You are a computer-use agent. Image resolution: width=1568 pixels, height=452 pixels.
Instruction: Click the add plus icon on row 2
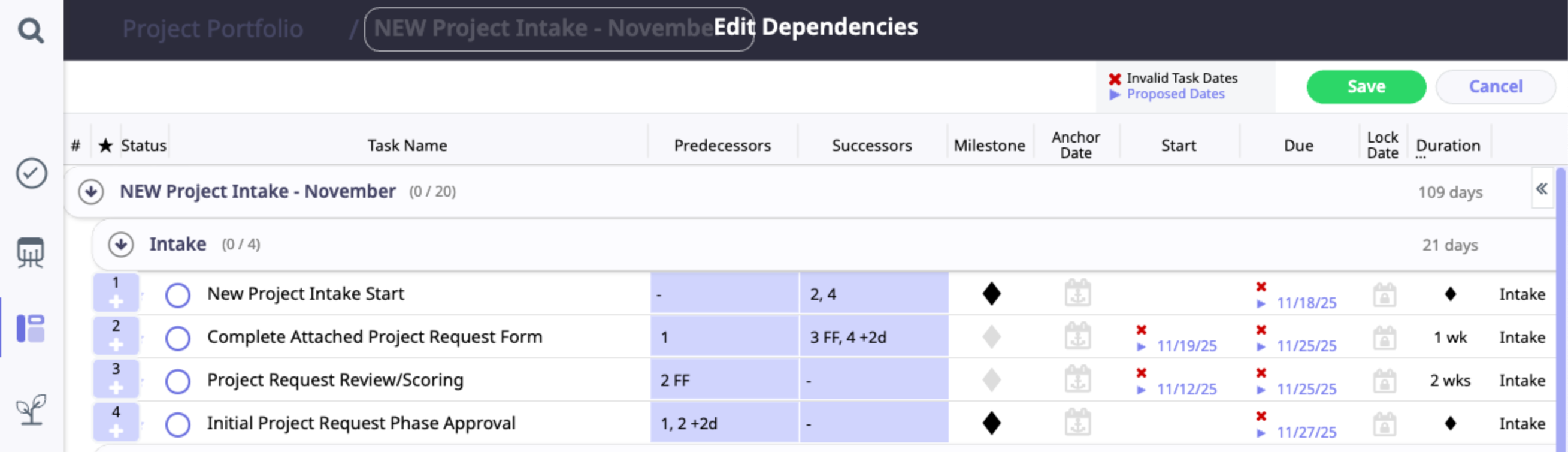click(x=116, y=345)
